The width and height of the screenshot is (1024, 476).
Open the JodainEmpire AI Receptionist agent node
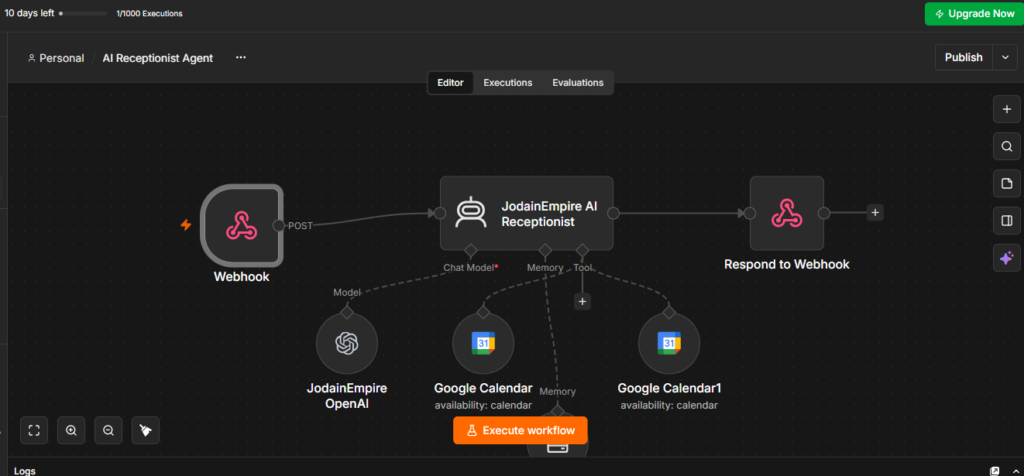click(x=526, y=213)
